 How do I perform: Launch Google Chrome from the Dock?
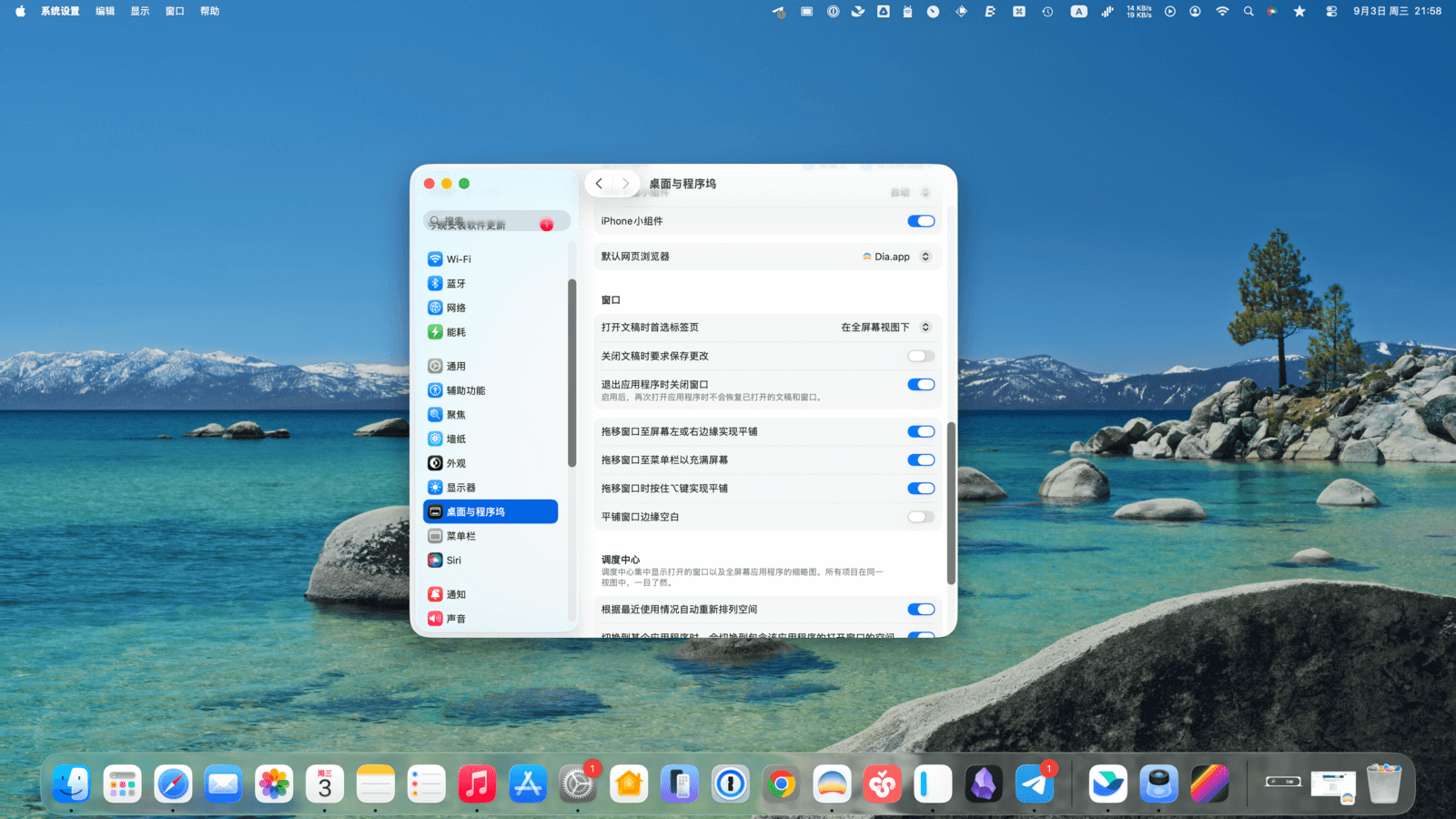pyautogui.click(x=781, y=784)
